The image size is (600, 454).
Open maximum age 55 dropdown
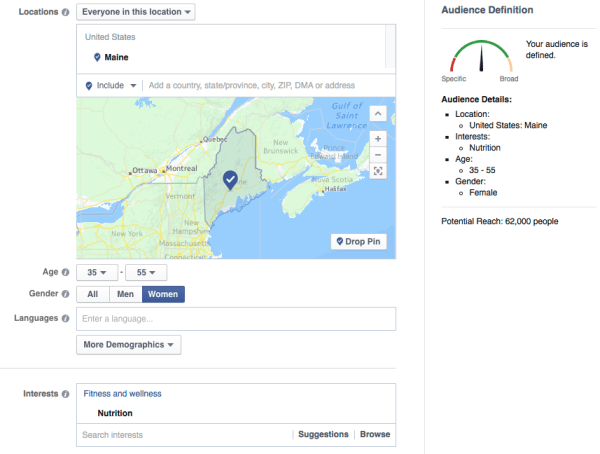[x=145, y=272]
